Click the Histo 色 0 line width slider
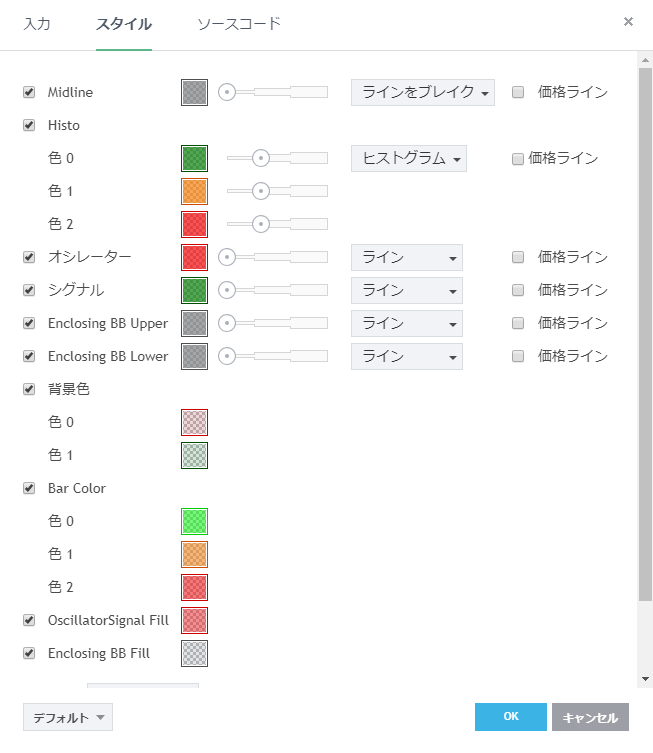 click(277, 158)
